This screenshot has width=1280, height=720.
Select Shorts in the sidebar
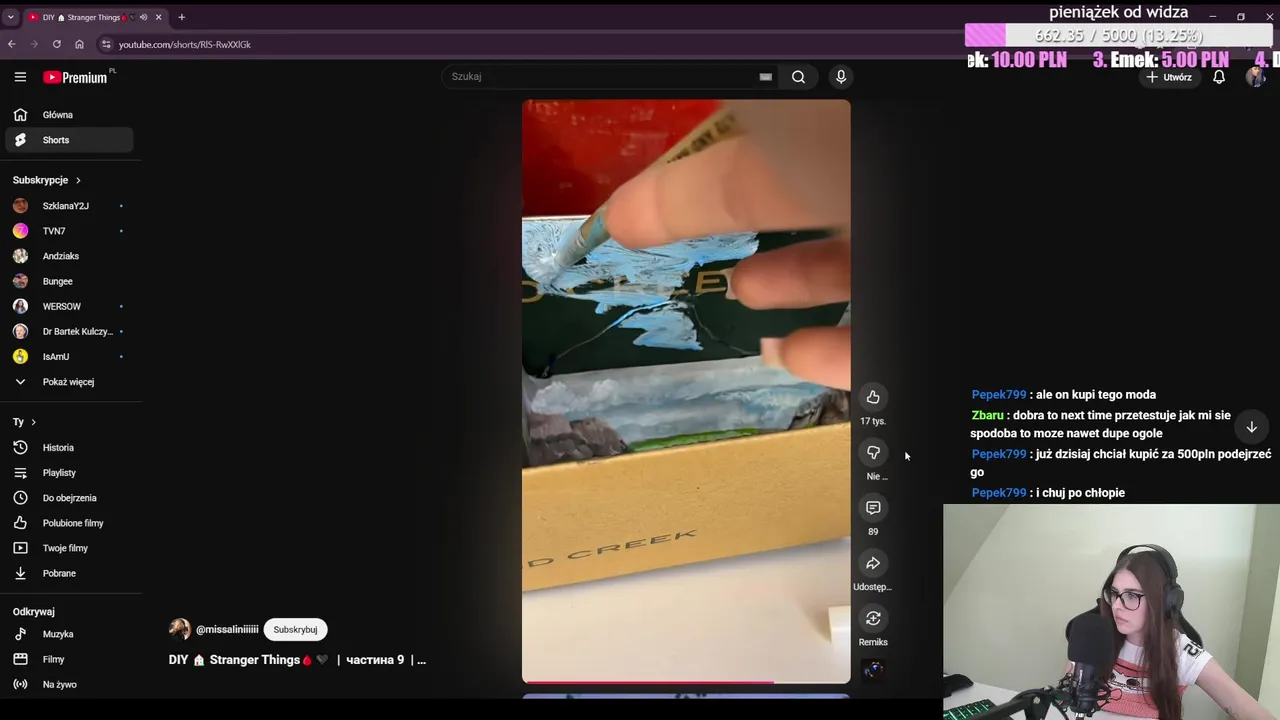(68, 140)
